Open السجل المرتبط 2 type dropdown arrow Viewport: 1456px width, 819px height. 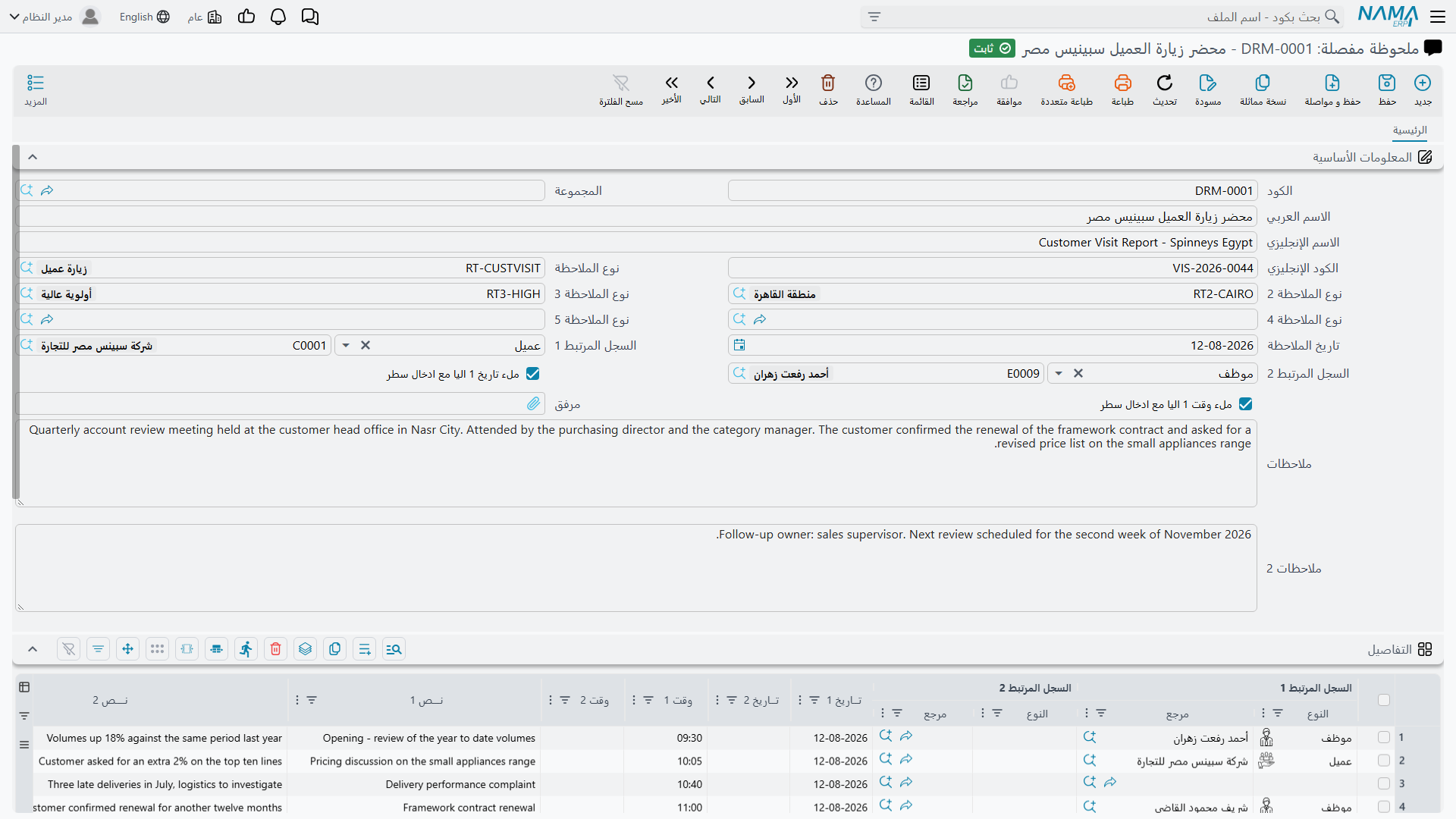[1059, 373]
